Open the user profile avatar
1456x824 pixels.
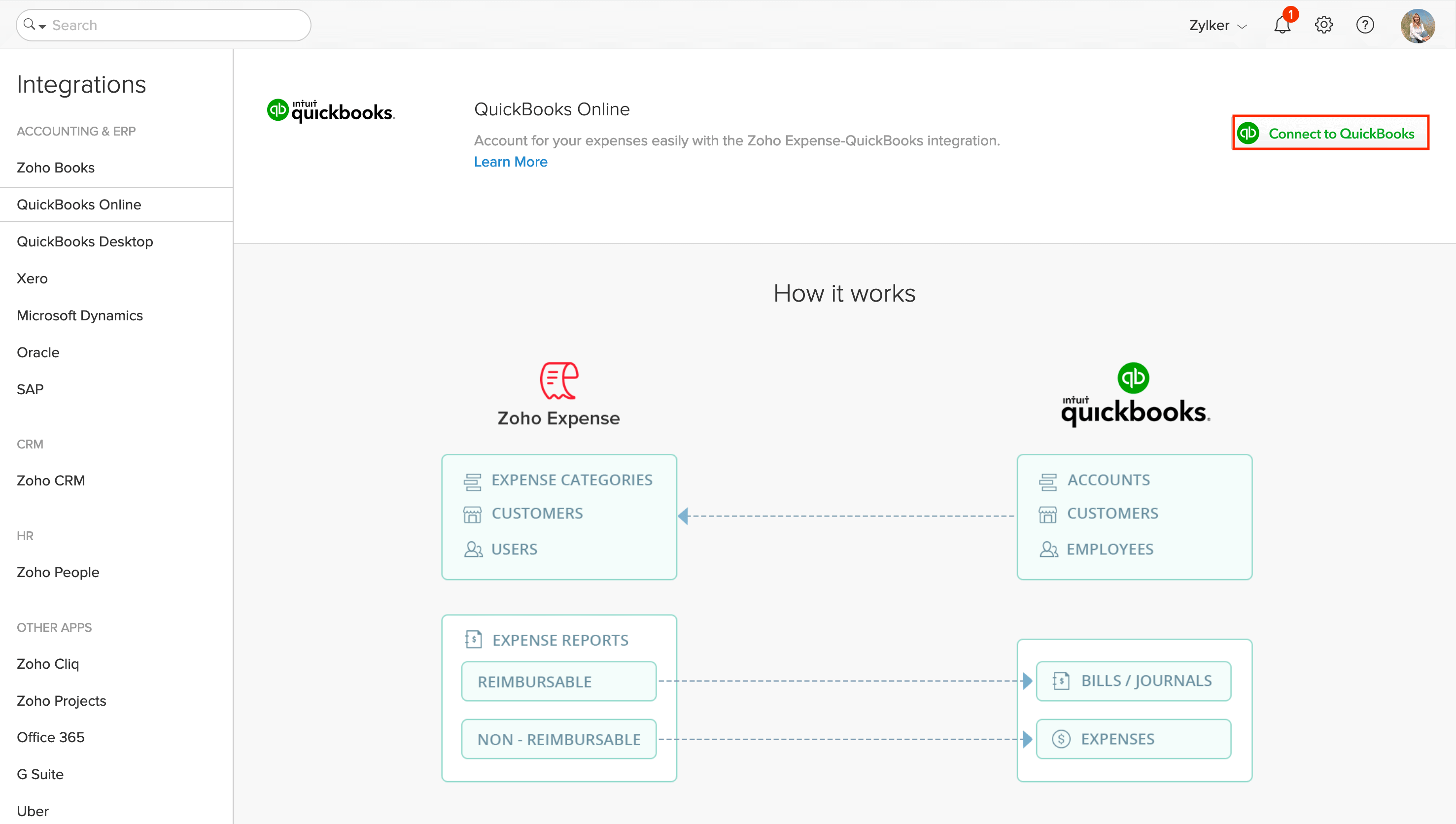click(x=1418, y=26)
